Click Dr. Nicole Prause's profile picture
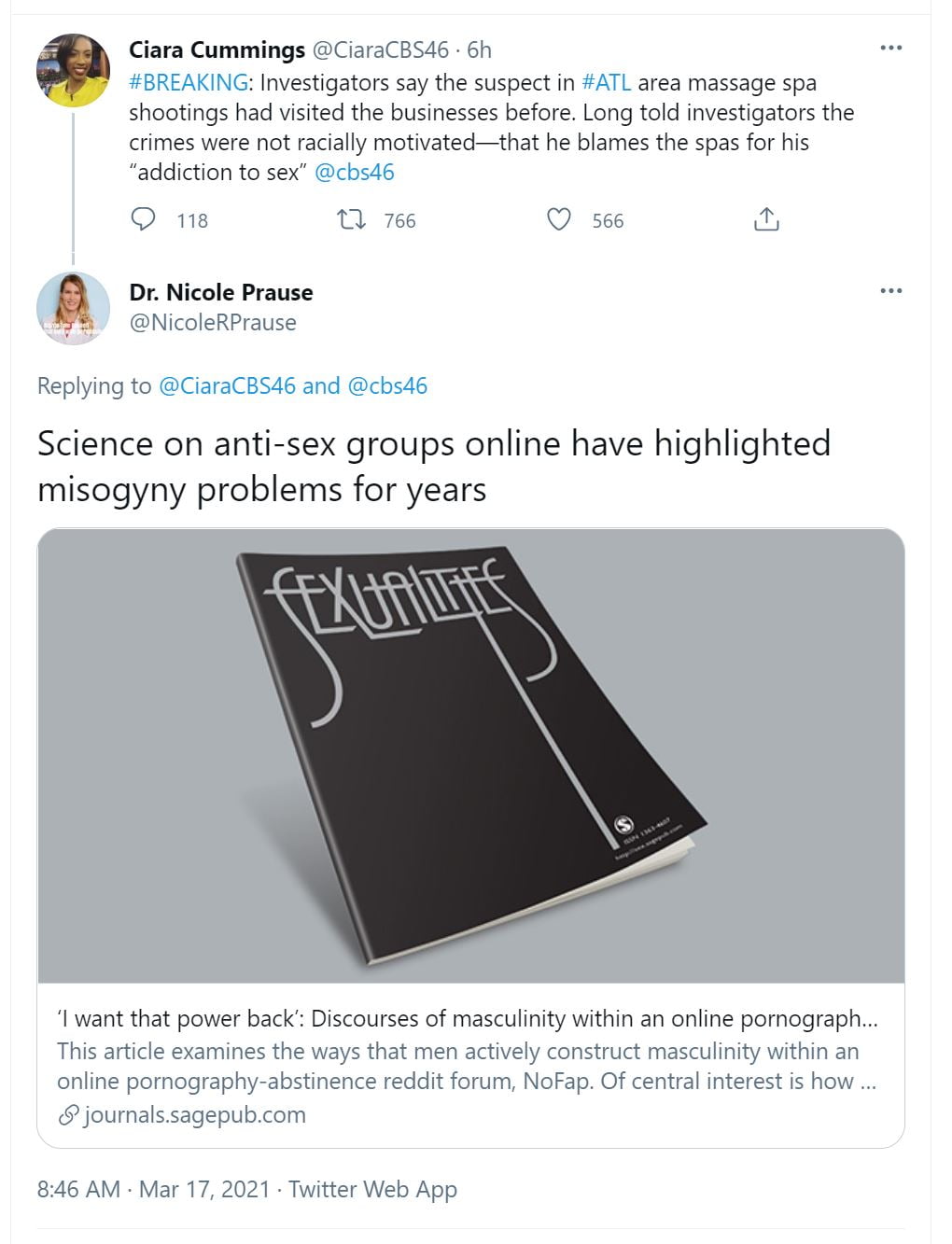 (x=73, y=308)
